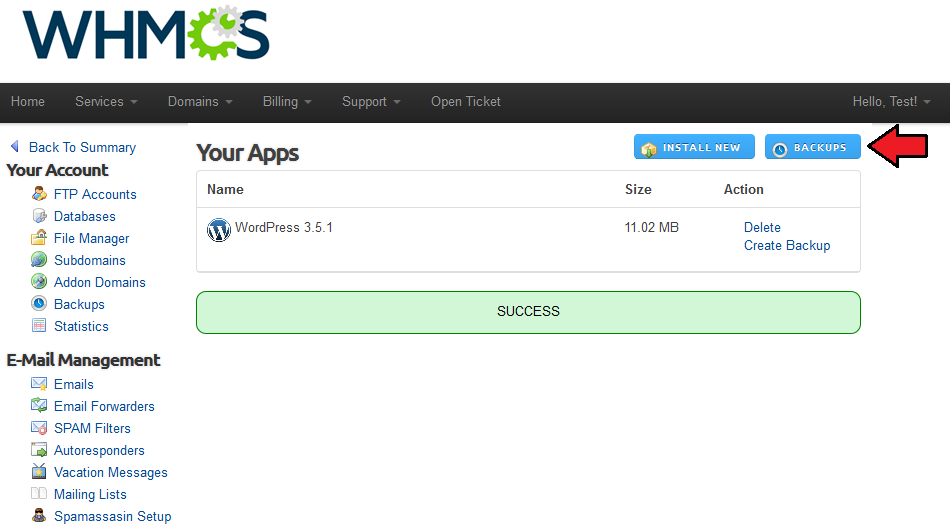Image resolution: width=950 pixels, height=532 pixels.
Task: Open SPAM Filters link
Action: pos(92,428)
